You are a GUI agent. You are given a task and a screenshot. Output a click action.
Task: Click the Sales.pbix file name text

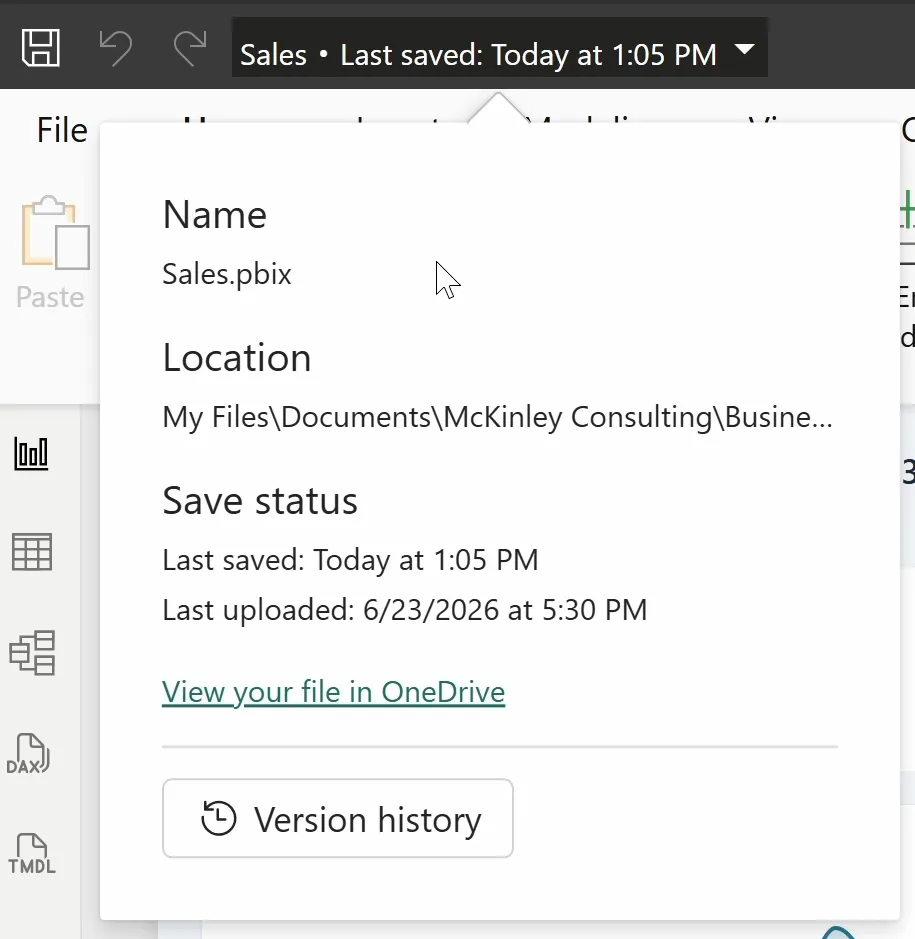(x=227, y=274)
